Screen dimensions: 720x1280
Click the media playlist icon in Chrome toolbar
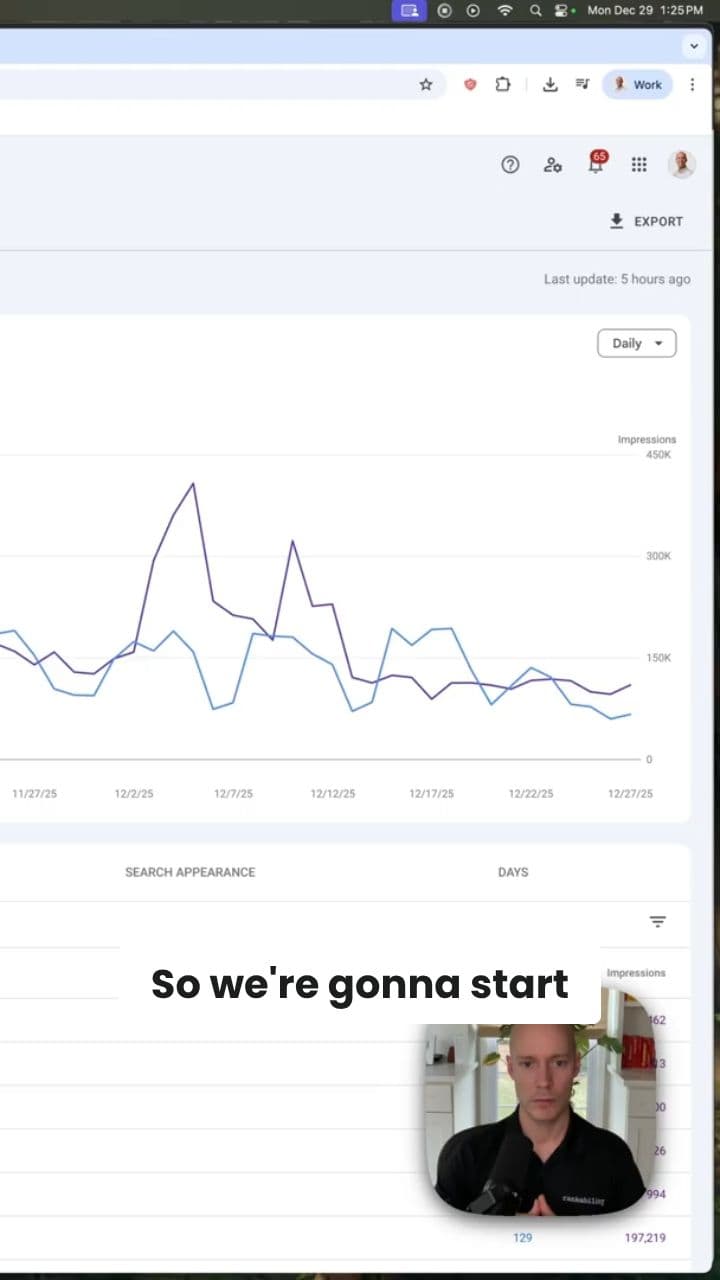tap(582, 85)
